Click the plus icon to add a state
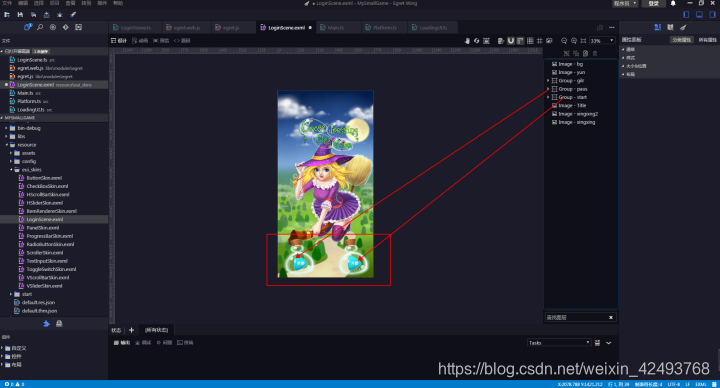 click(131, 330)
